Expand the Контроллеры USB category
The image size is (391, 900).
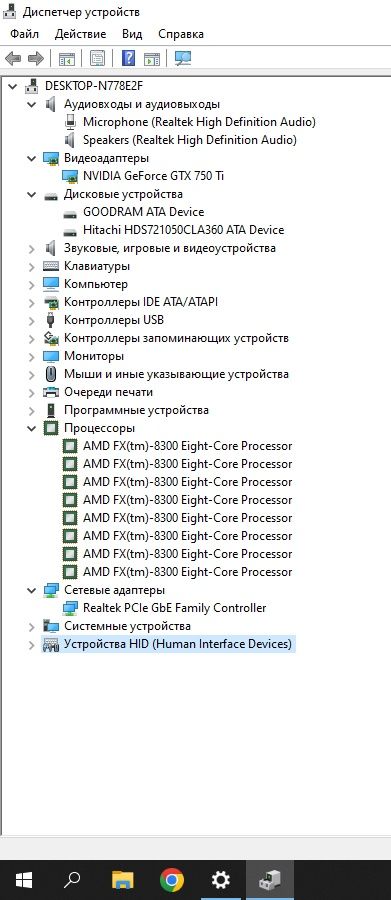pos(32,320)
